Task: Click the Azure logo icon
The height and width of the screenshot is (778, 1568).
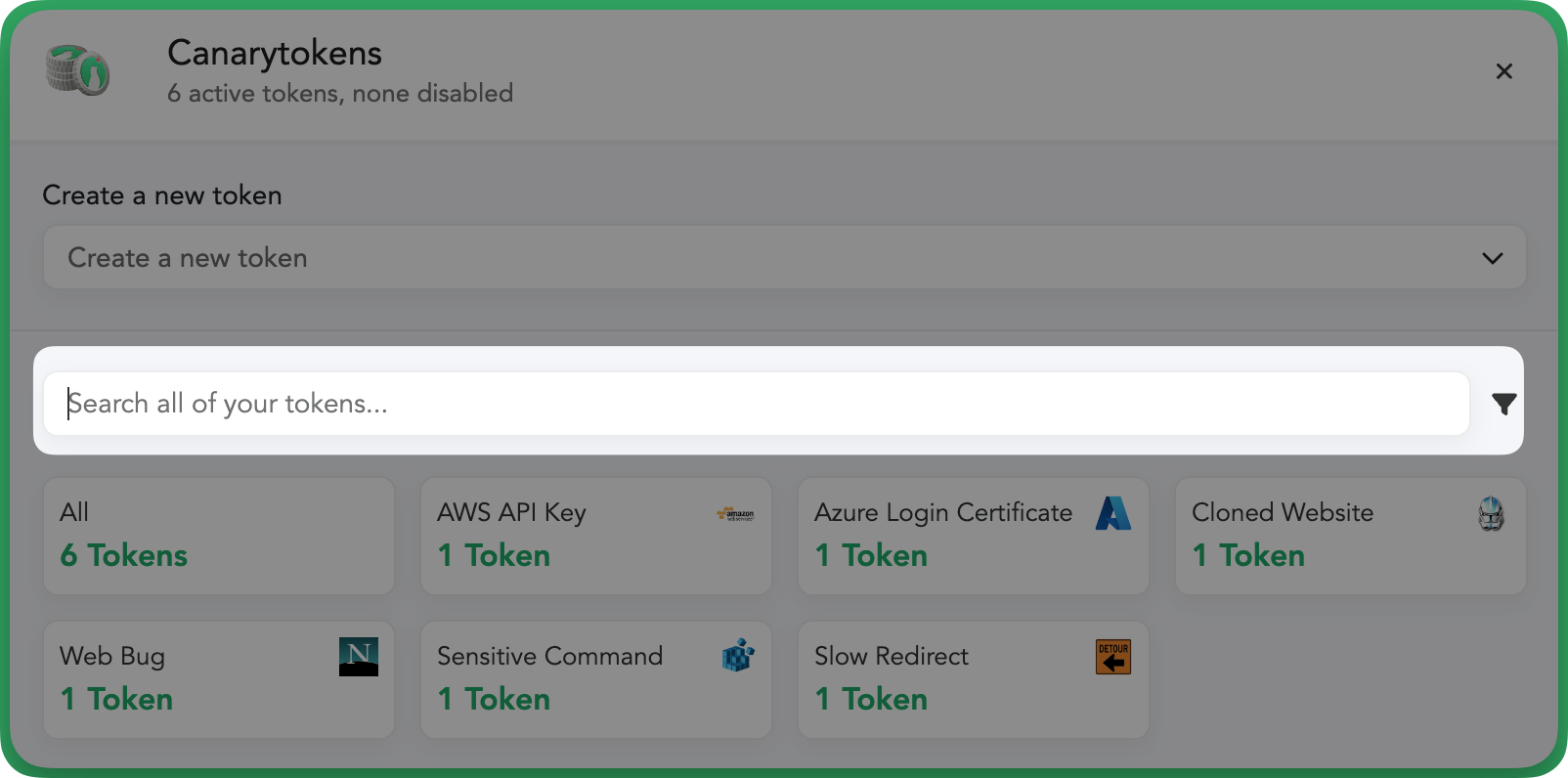Action: click(x=1113, y=513)
